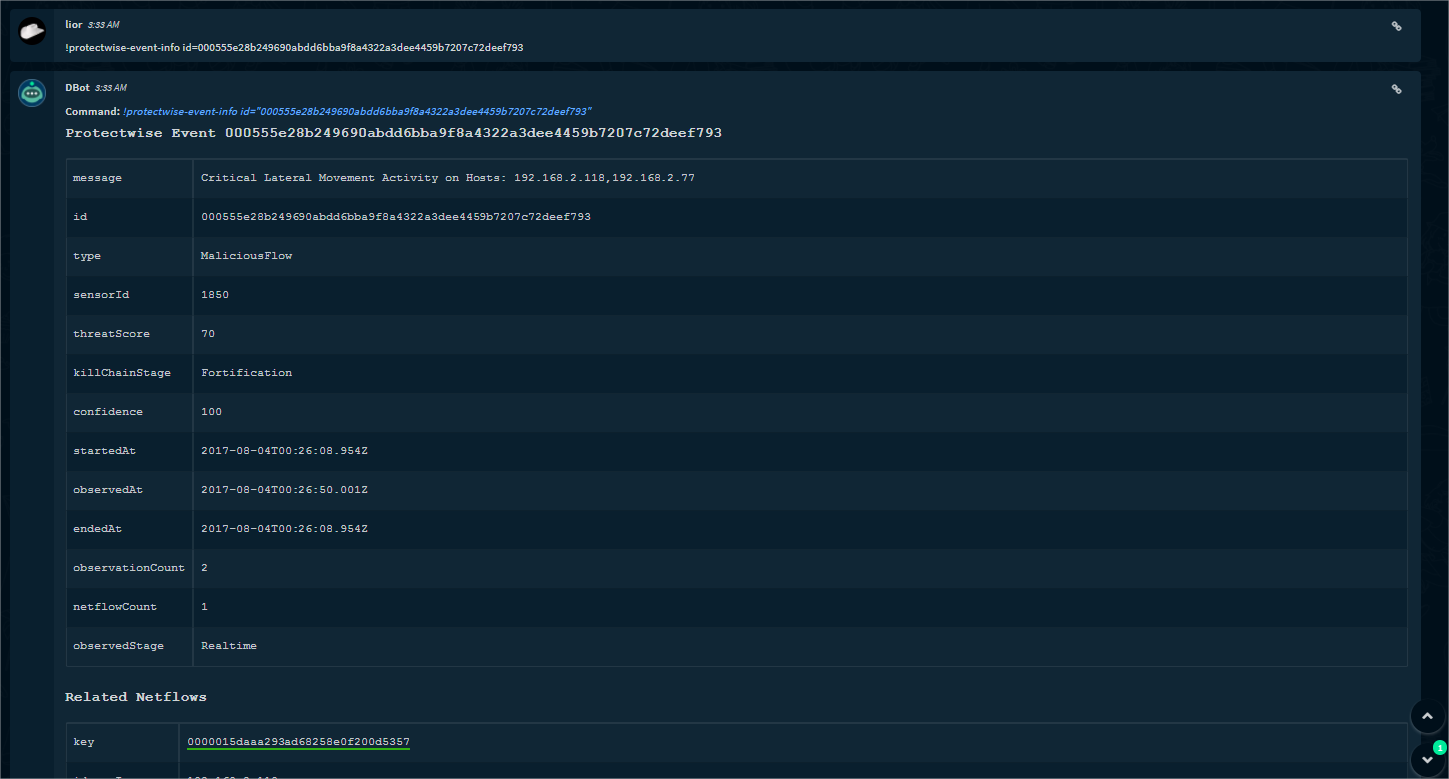Click lior's user avatar
The width and height of the screenshot is (1449, 779).
pyautogui.click(x=32, y=32)
